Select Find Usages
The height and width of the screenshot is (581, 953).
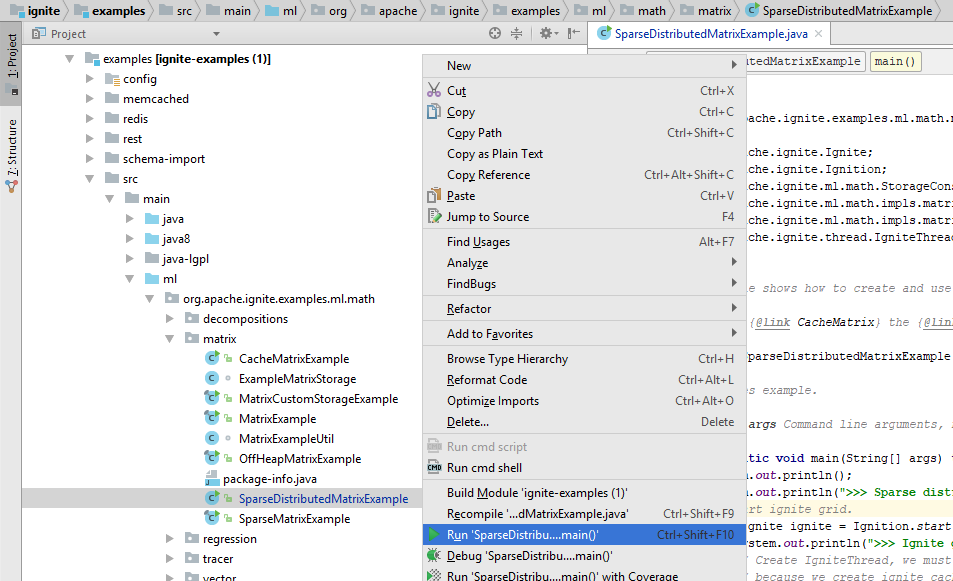pos(584,241)
